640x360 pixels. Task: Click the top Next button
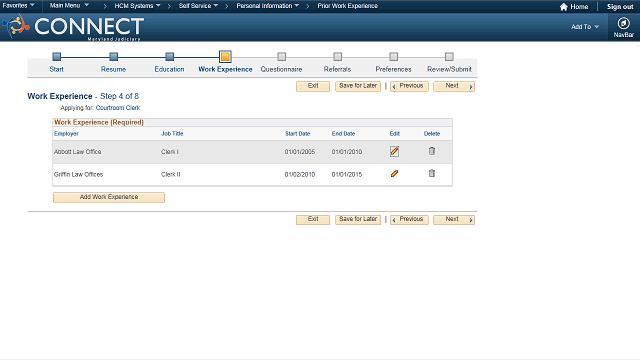pyautogui.click(x=454, y=86)
